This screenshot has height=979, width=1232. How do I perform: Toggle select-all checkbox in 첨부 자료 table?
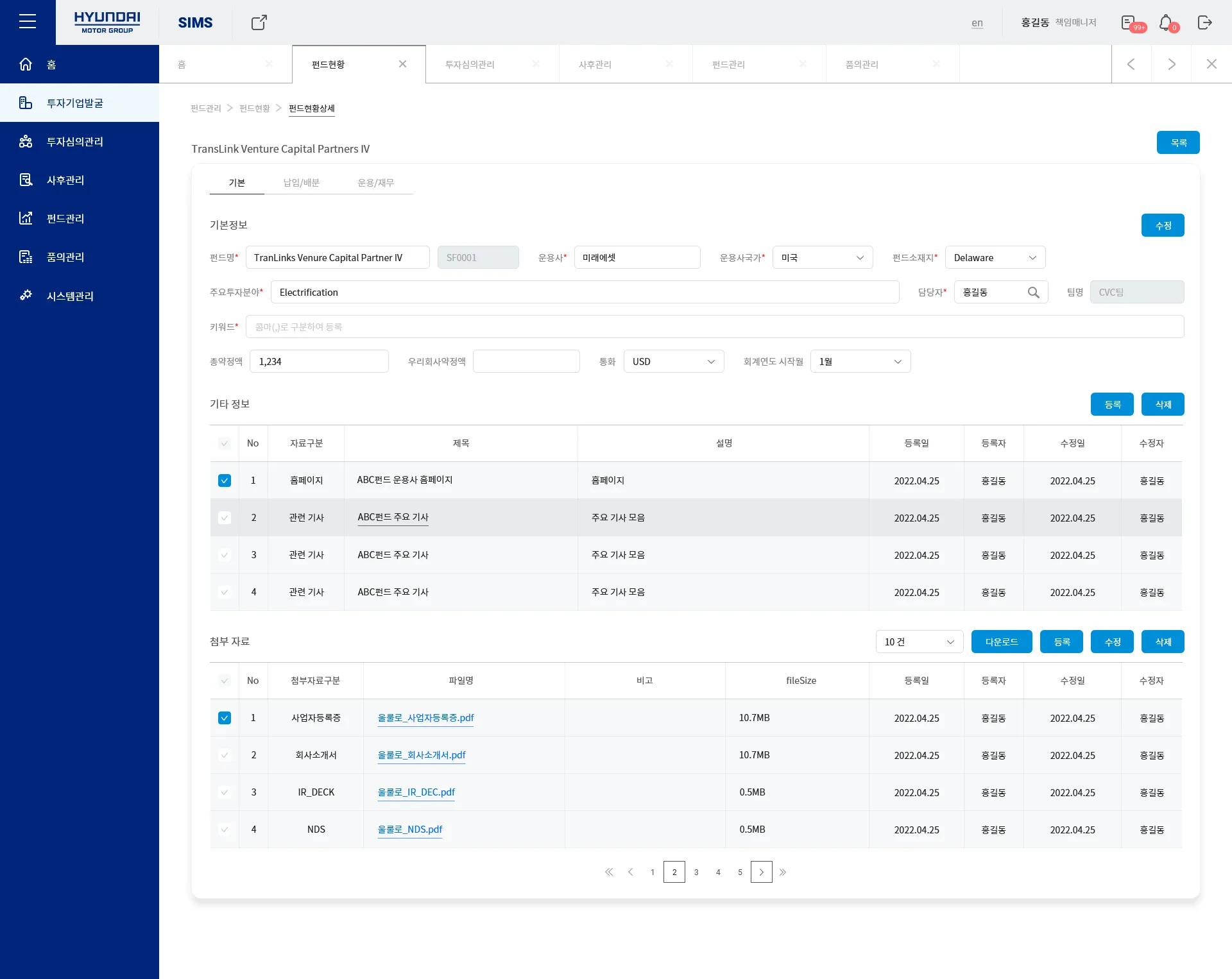(x=225, y=681)
